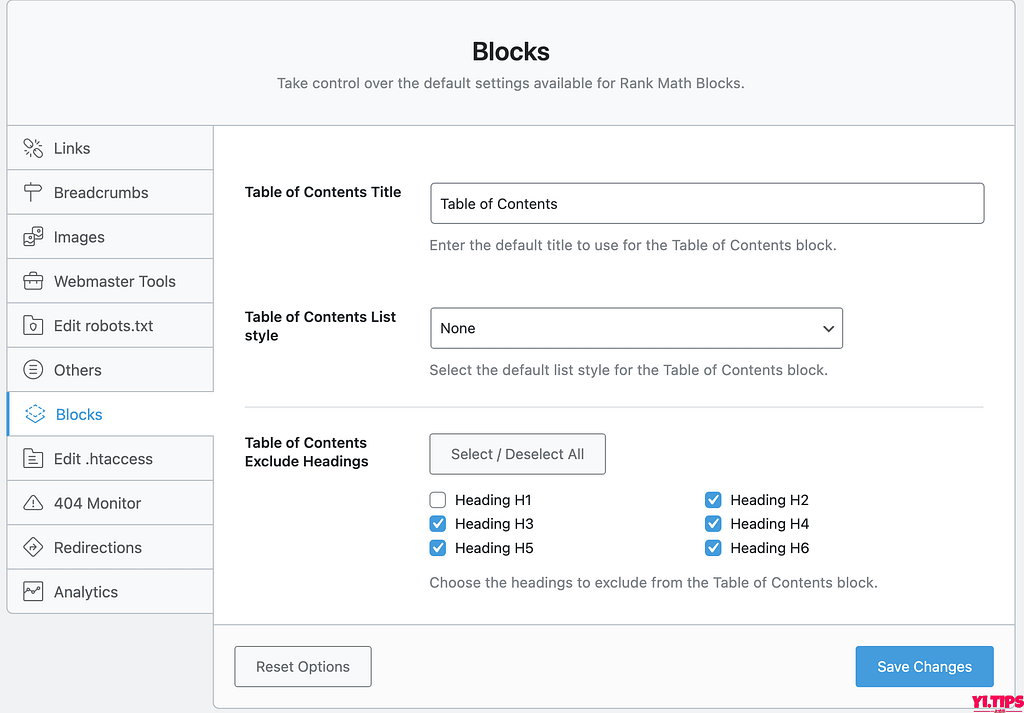Click the Table of Contents Exclude Headings label
Screen dimensions: 1024x713
pos(306,452)
